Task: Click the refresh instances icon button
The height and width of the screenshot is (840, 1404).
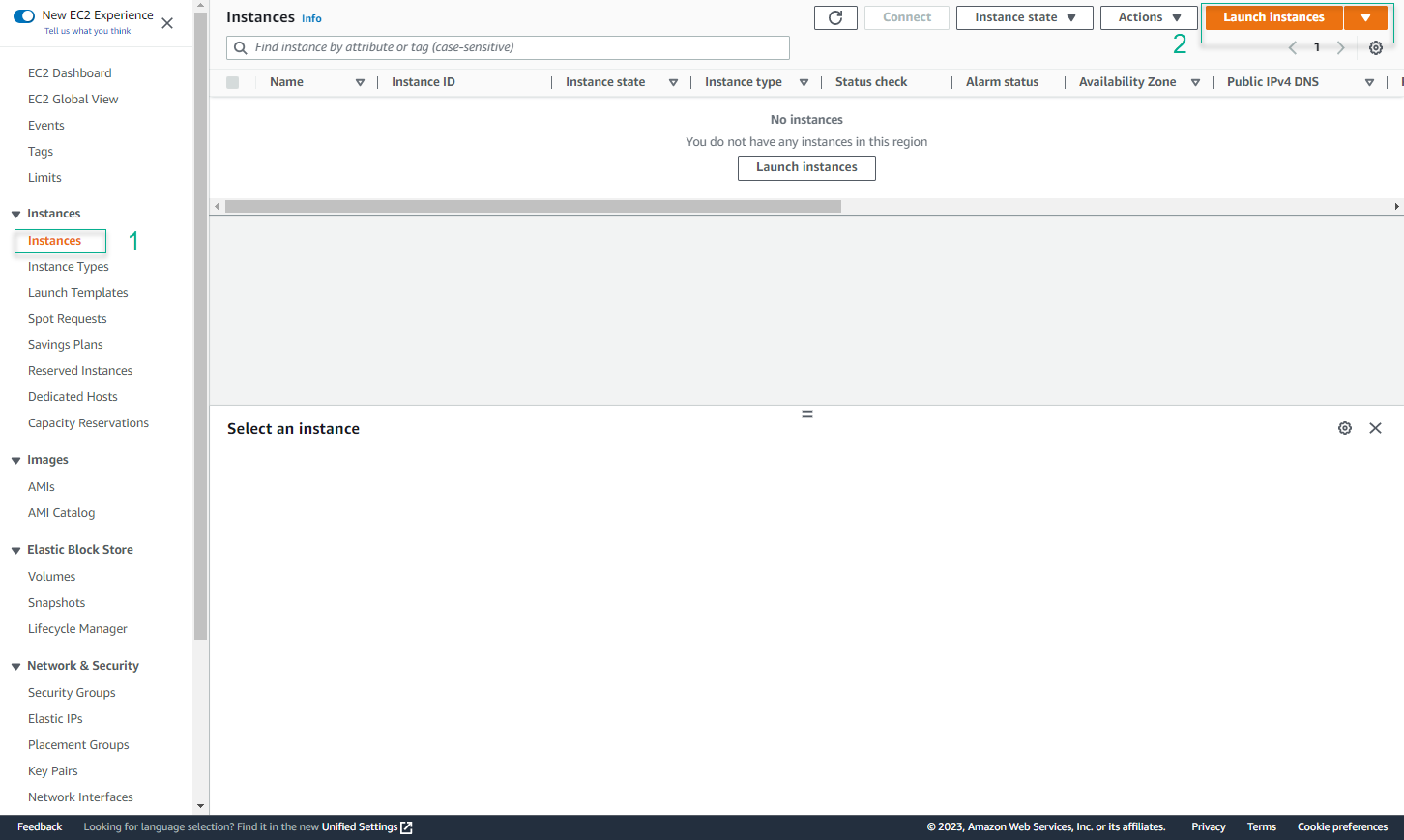Action: tap(835, 17)
